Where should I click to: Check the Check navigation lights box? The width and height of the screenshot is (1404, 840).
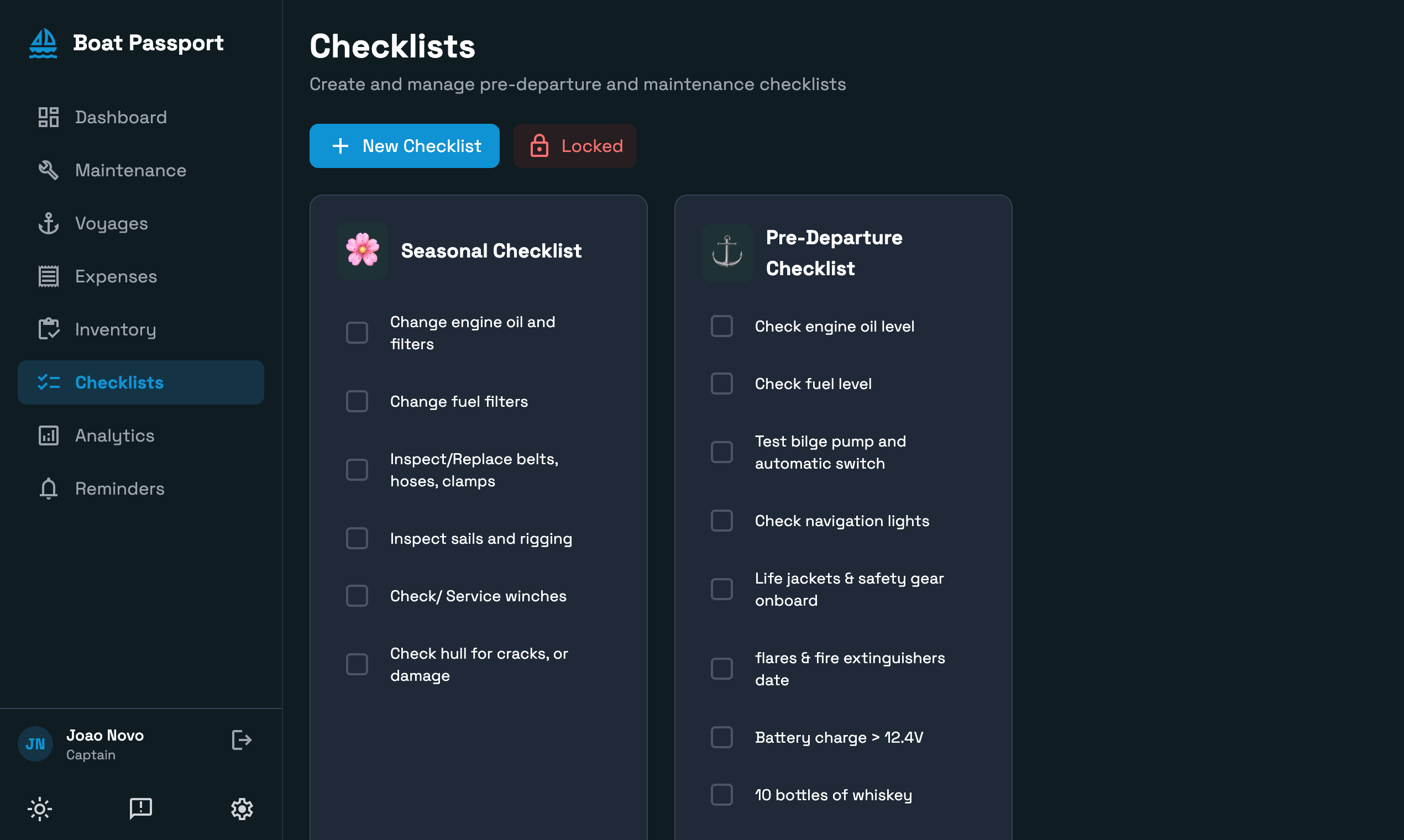tap(721, 521)
